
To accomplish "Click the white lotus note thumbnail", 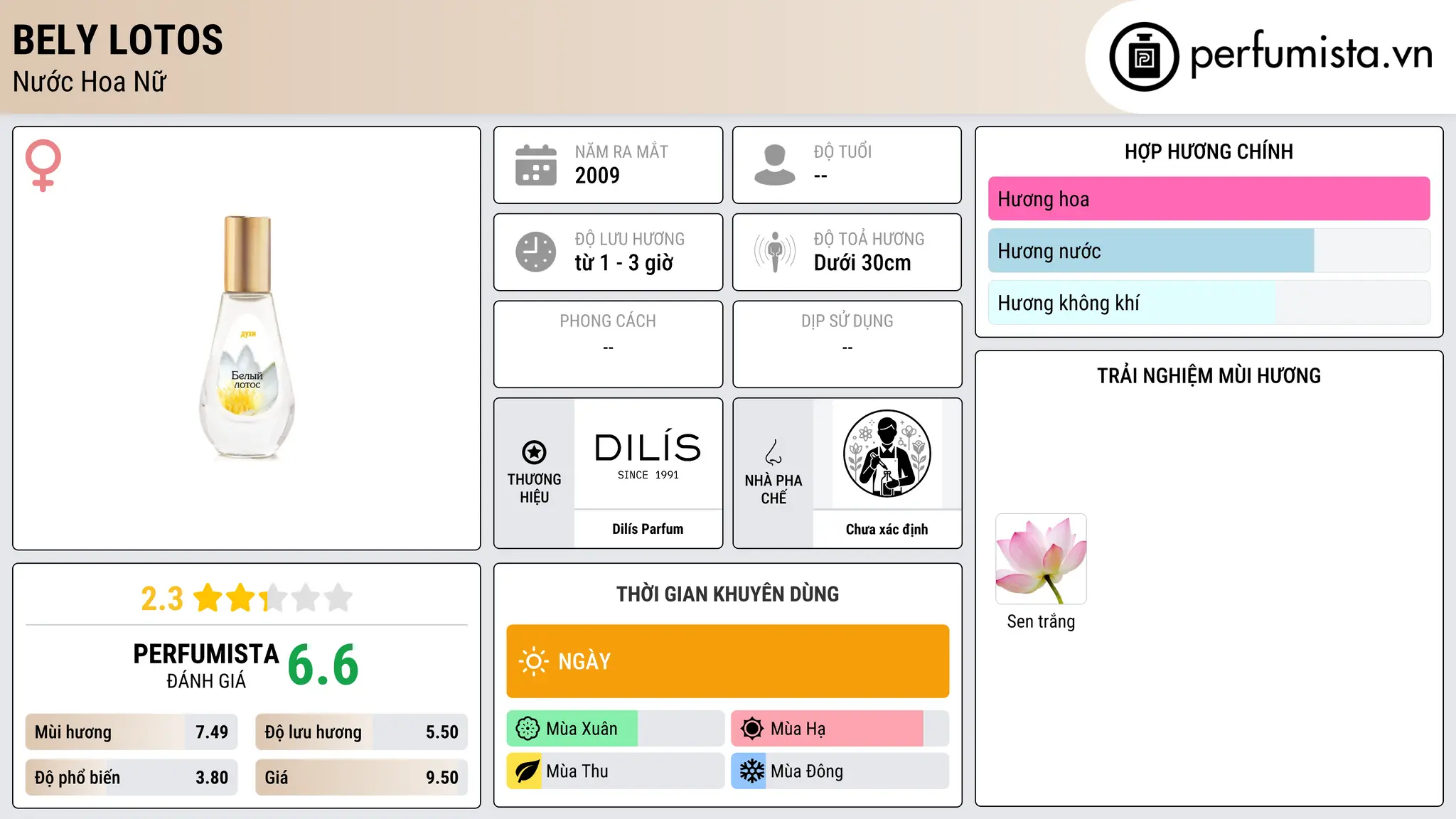I will (1041, 559).
